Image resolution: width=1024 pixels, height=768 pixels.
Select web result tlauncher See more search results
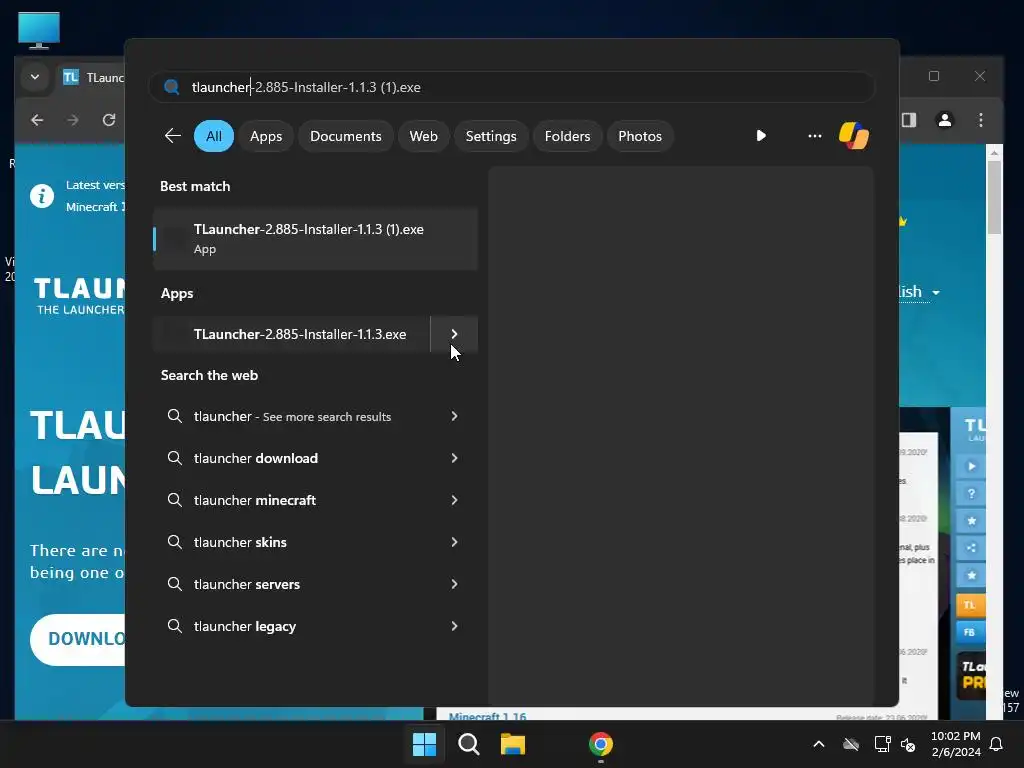pos(292,417)
